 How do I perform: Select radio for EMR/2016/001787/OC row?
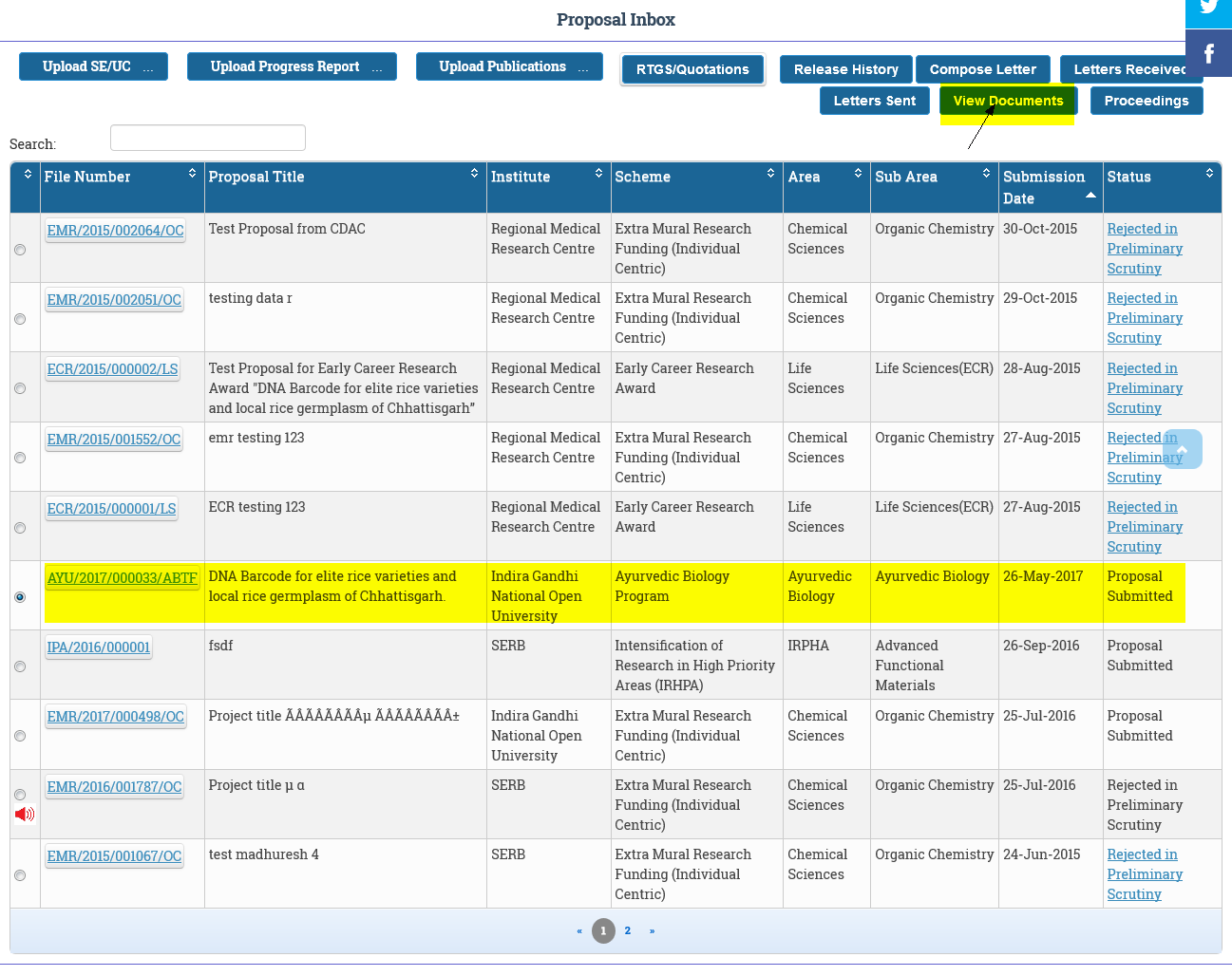click(20, 795)
